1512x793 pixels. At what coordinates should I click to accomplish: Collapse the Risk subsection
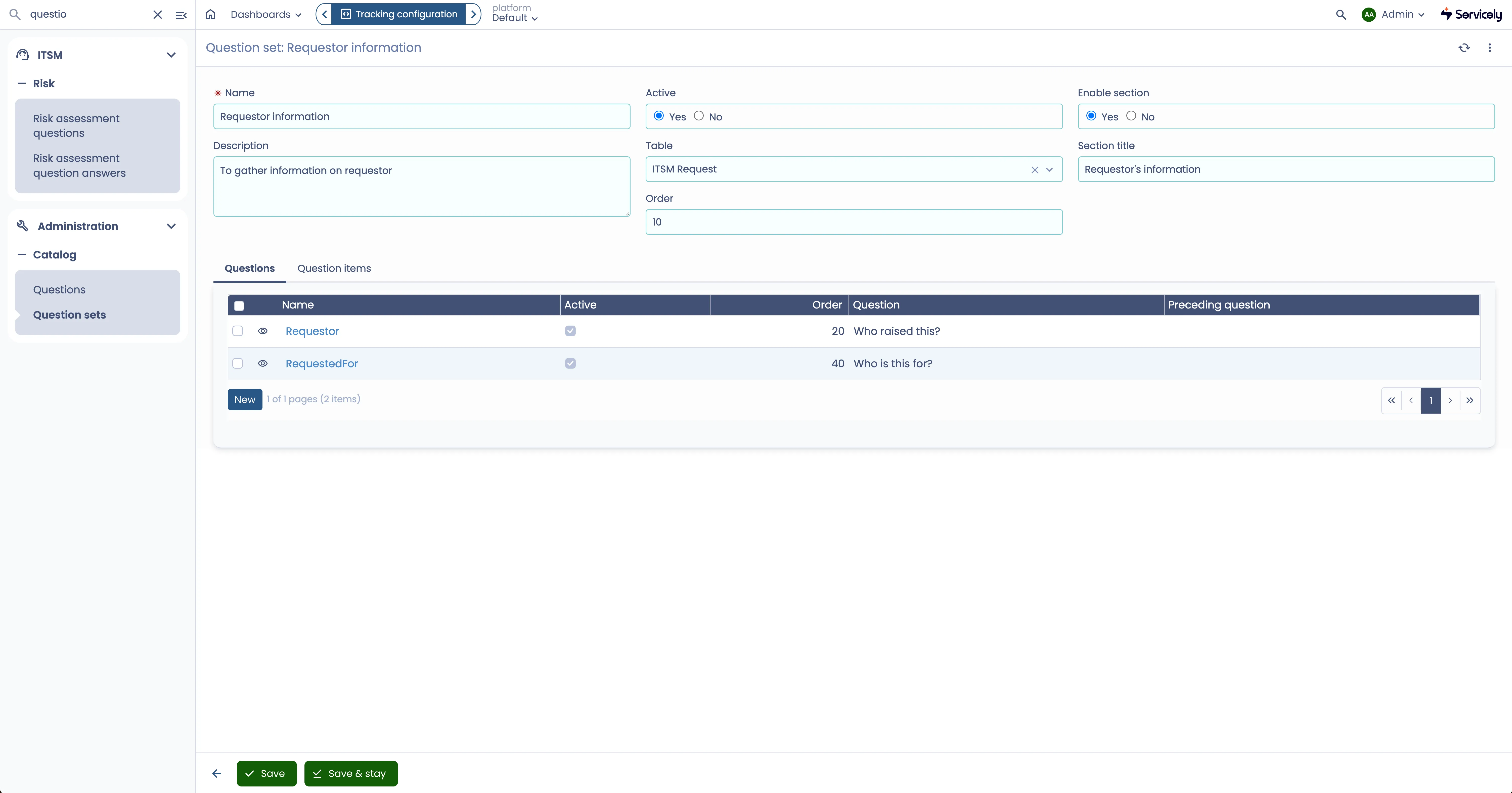pyautogui.click(x=22, y=83)
